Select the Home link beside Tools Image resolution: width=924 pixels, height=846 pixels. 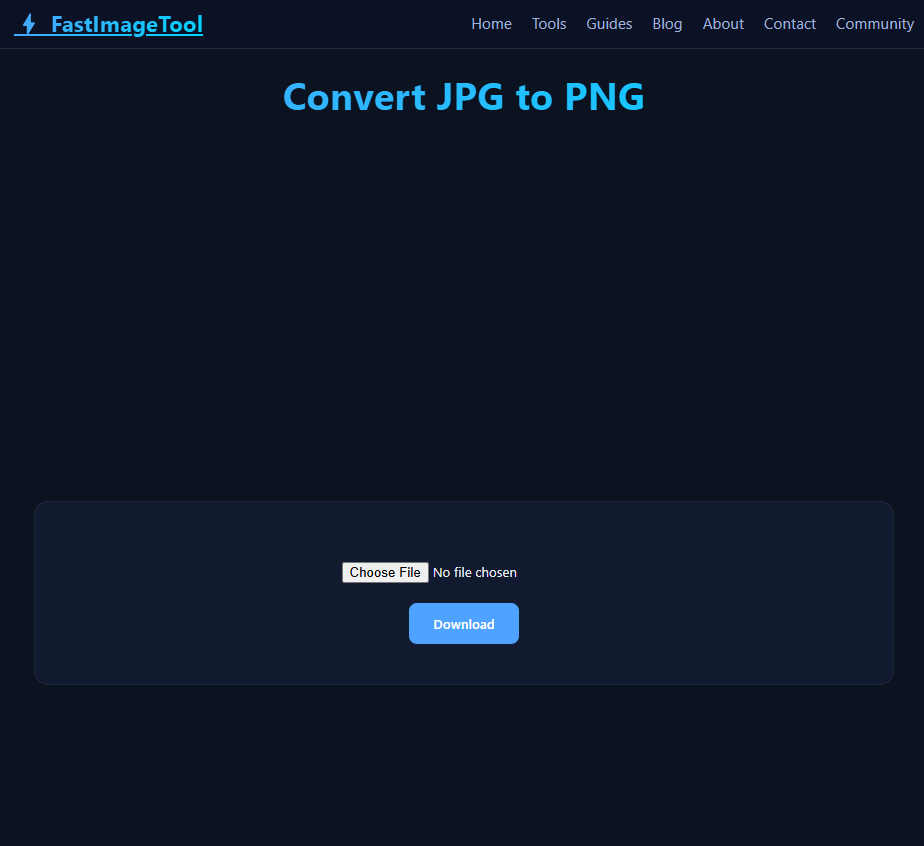[491, 24]
